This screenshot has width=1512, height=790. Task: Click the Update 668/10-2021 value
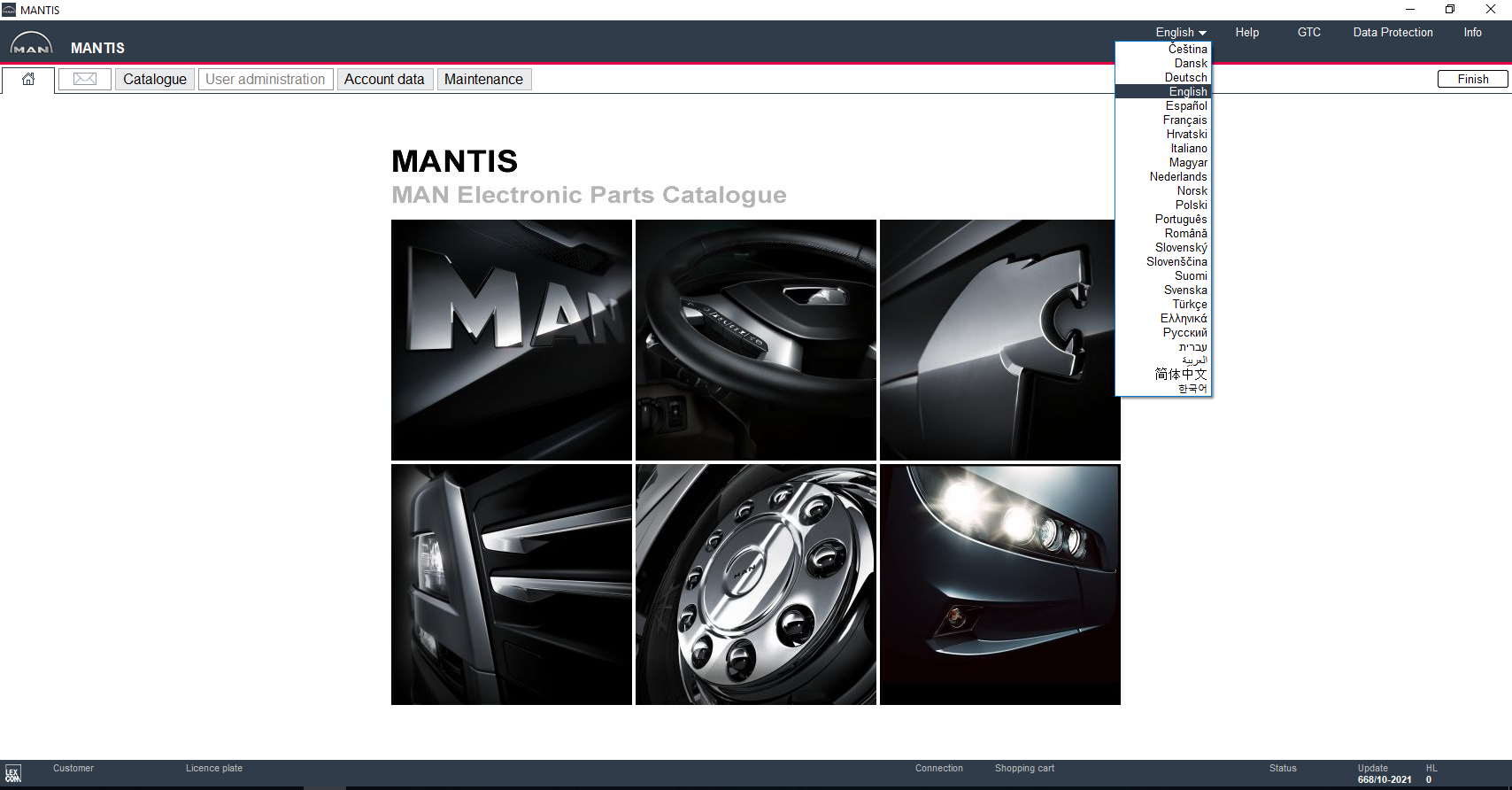click(x=1385, y=779)
